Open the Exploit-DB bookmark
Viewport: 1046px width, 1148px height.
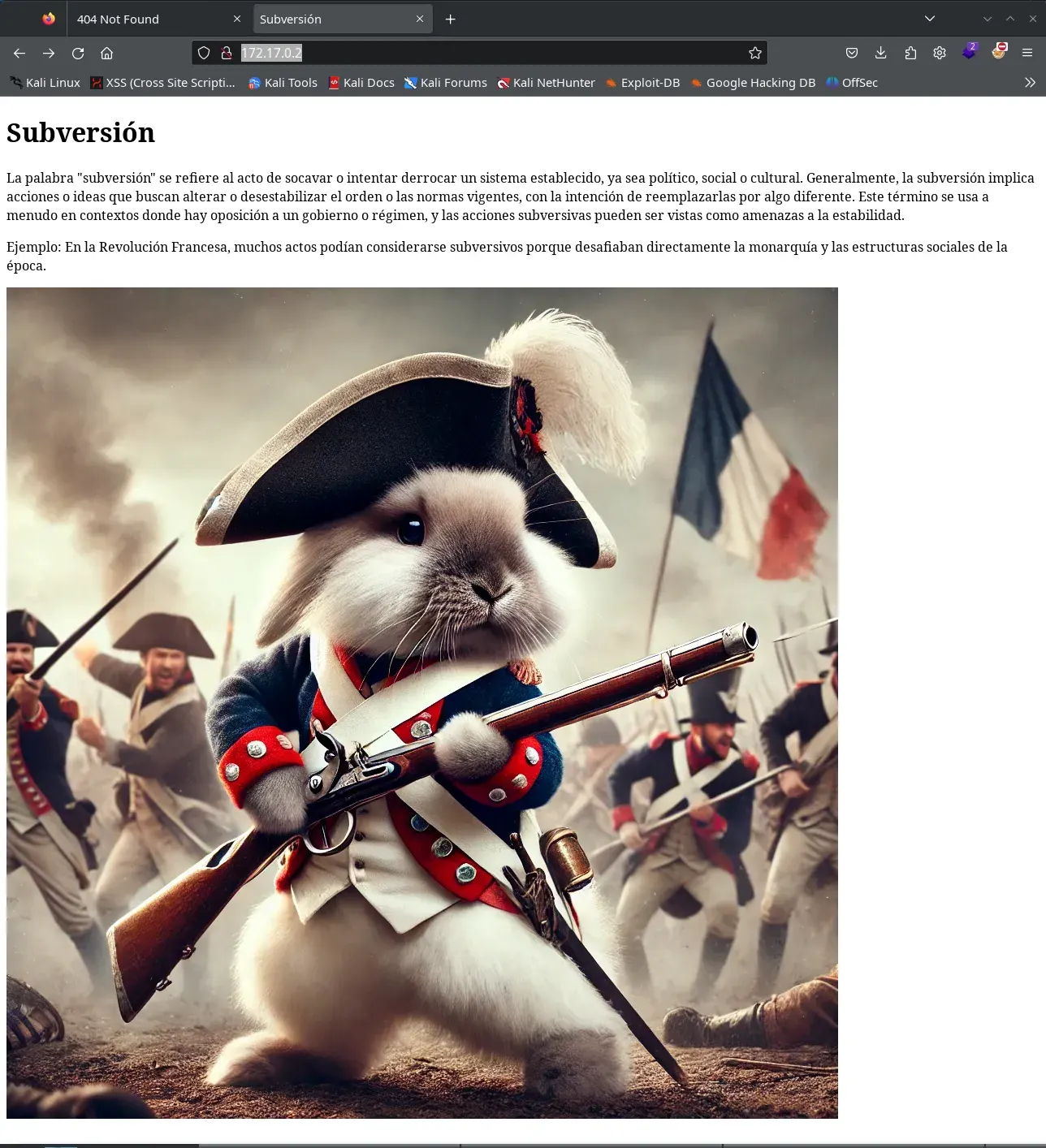(x=642, y=83)
